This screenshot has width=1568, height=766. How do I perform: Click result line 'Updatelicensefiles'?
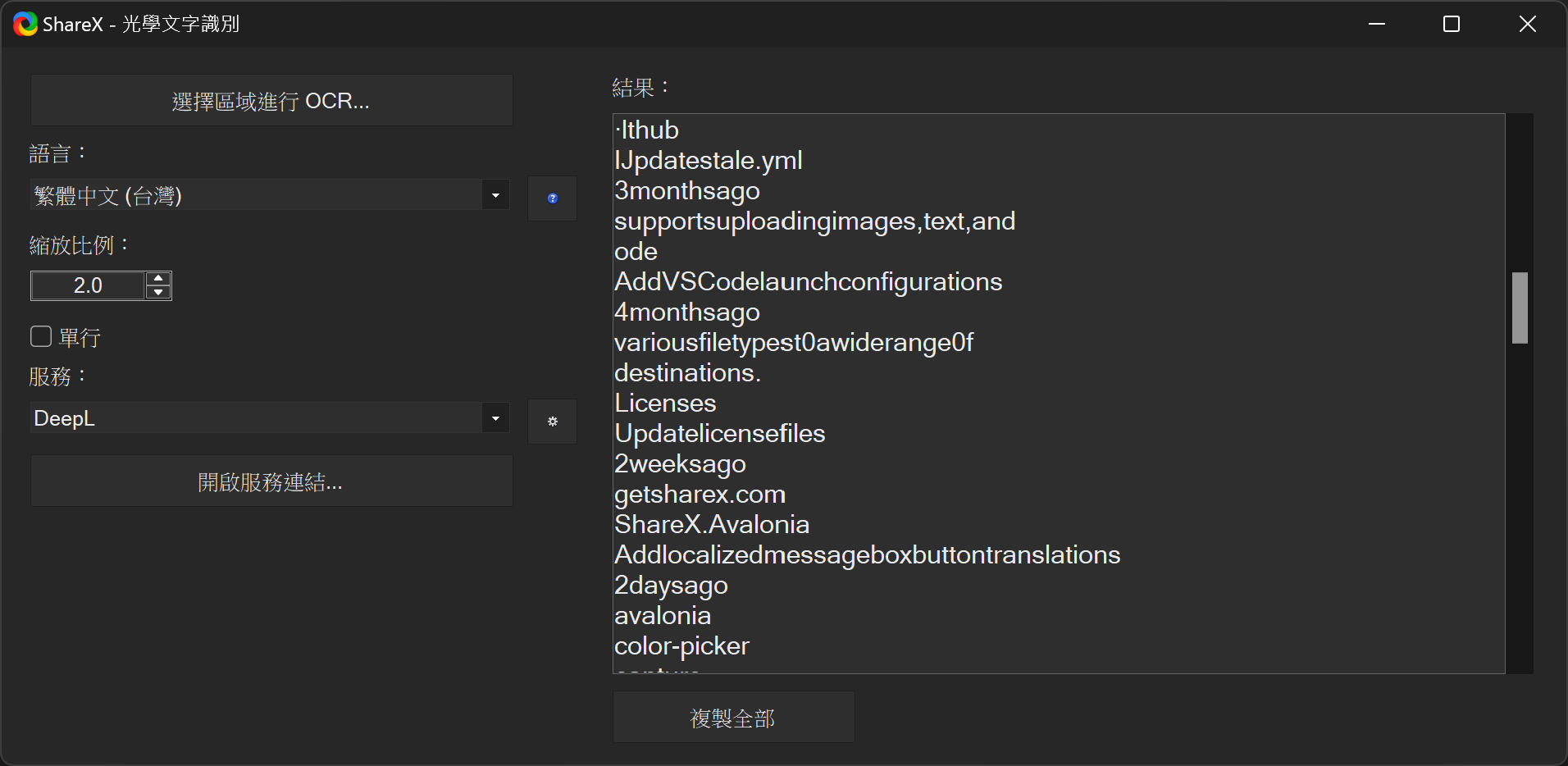click(720, 433)
